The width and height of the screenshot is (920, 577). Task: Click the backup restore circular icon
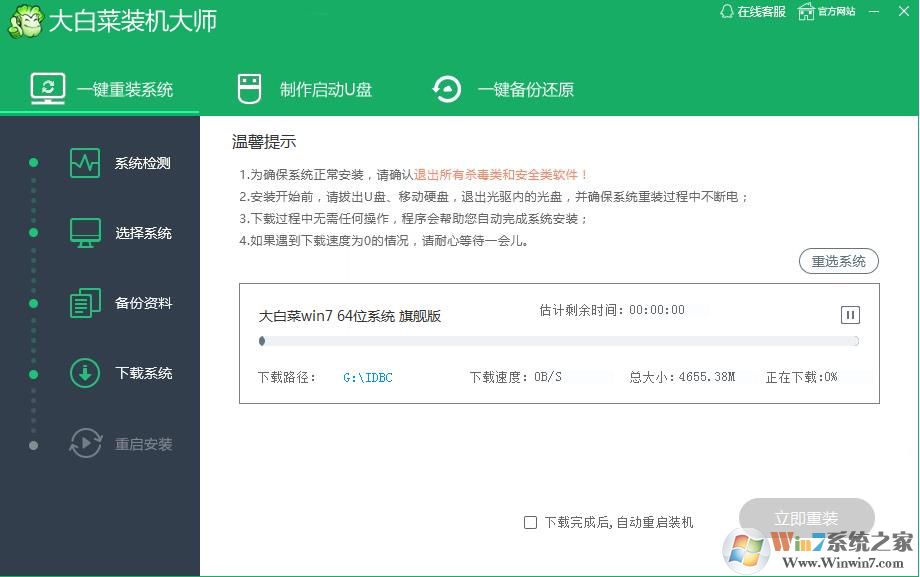(447, 89)
